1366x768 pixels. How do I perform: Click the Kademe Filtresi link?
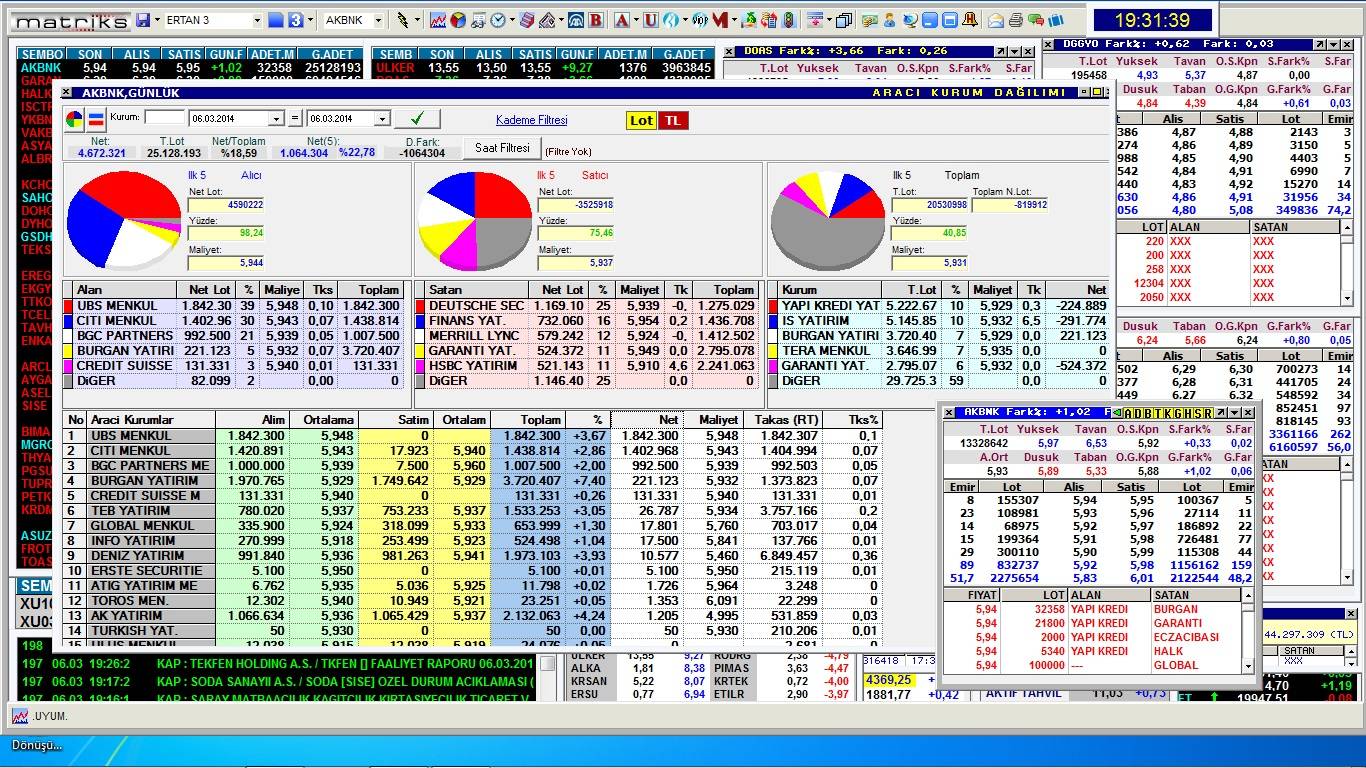pyautogui.click(x=531, y=120)
